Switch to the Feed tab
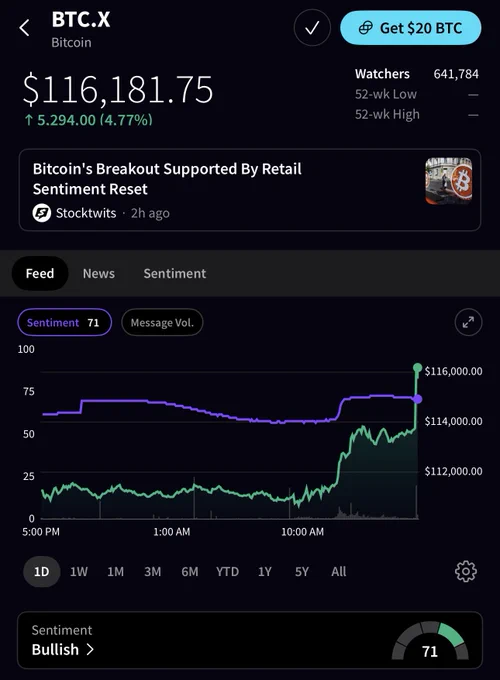 coord(40,273)
